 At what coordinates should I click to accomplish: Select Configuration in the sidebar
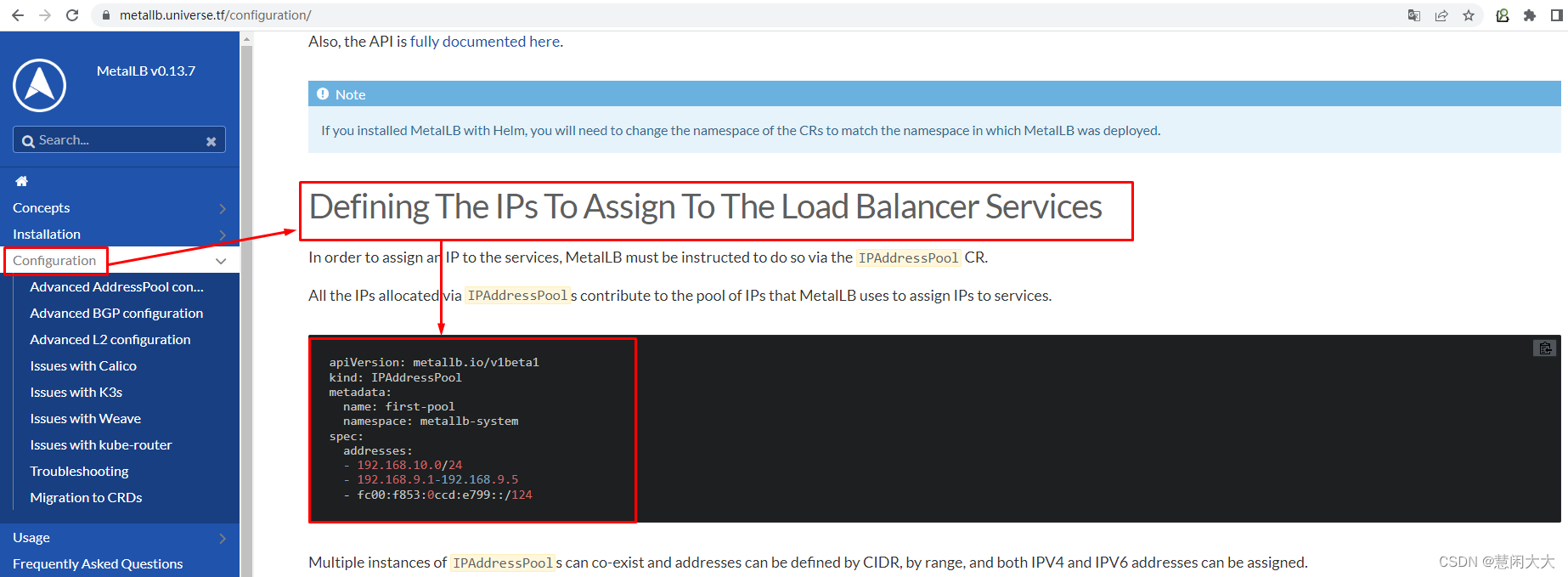click(x=54, y=261)
